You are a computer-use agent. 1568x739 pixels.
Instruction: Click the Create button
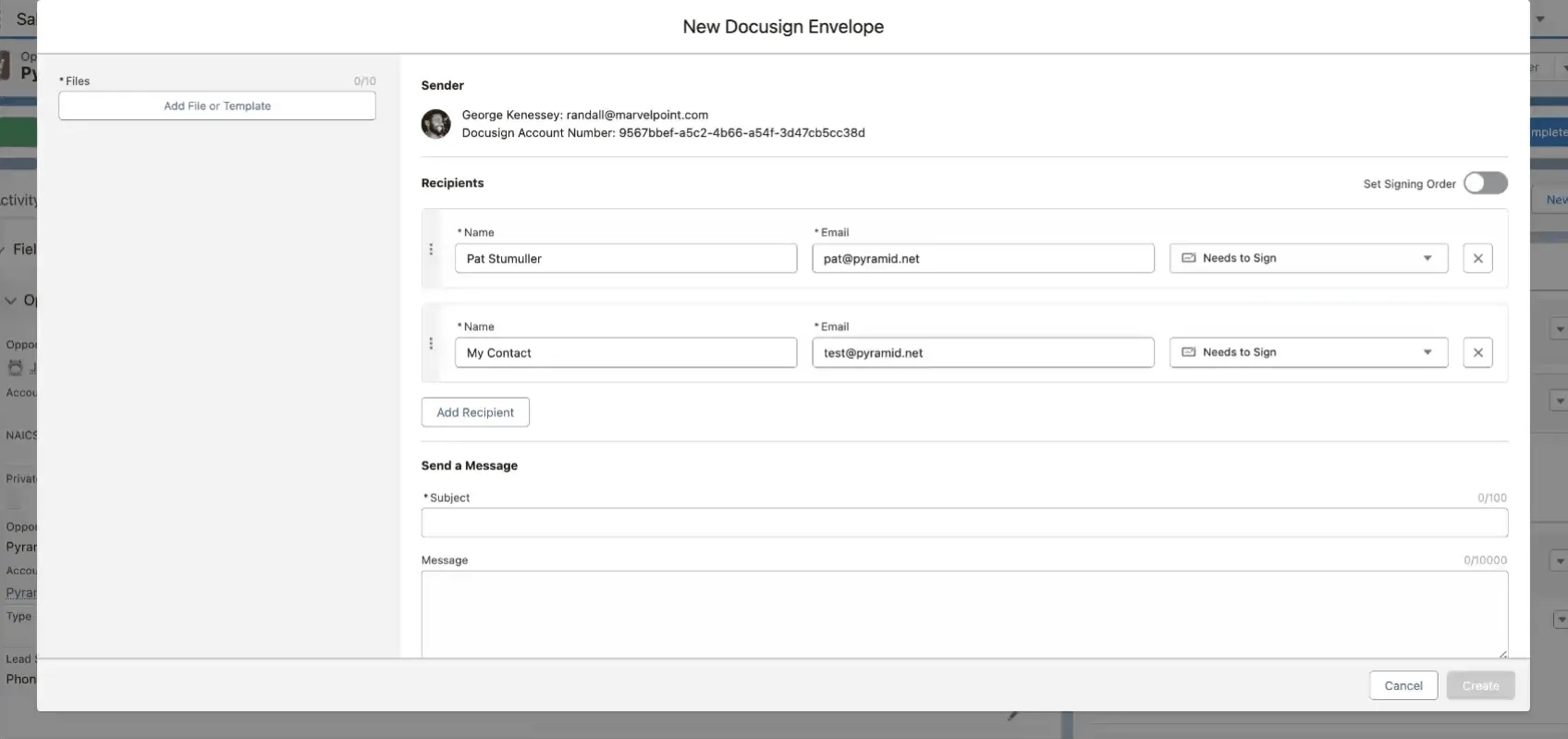1480,685
